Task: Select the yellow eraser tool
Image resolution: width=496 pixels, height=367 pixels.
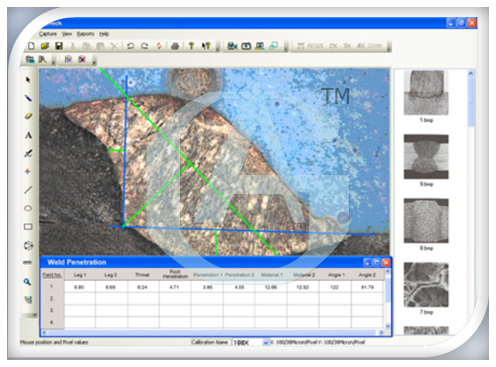Action: pyautogui.click(x=28, y=116)
